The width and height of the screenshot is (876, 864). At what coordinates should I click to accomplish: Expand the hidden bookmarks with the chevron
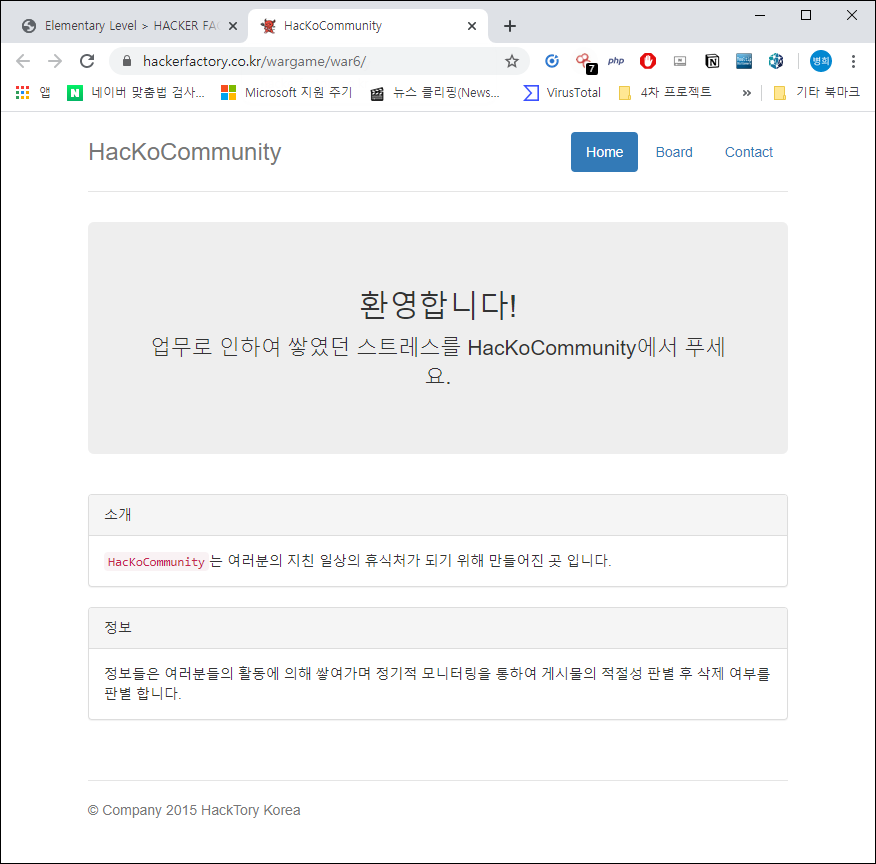pos(746,92)
